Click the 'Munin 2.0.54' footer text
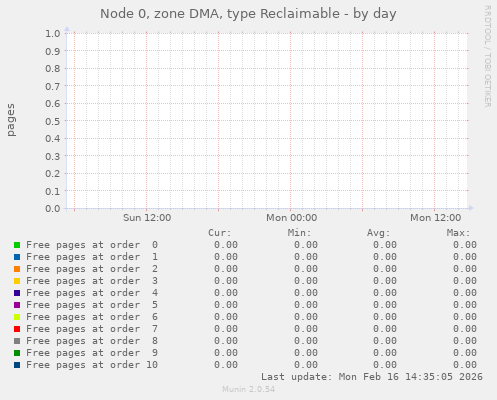The width and height of the screenshot is (497, 400). point(248,389)
